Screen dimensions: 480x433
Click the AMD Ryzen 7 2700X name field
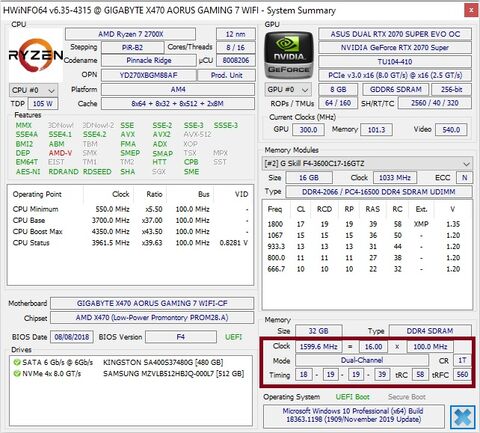130,34
